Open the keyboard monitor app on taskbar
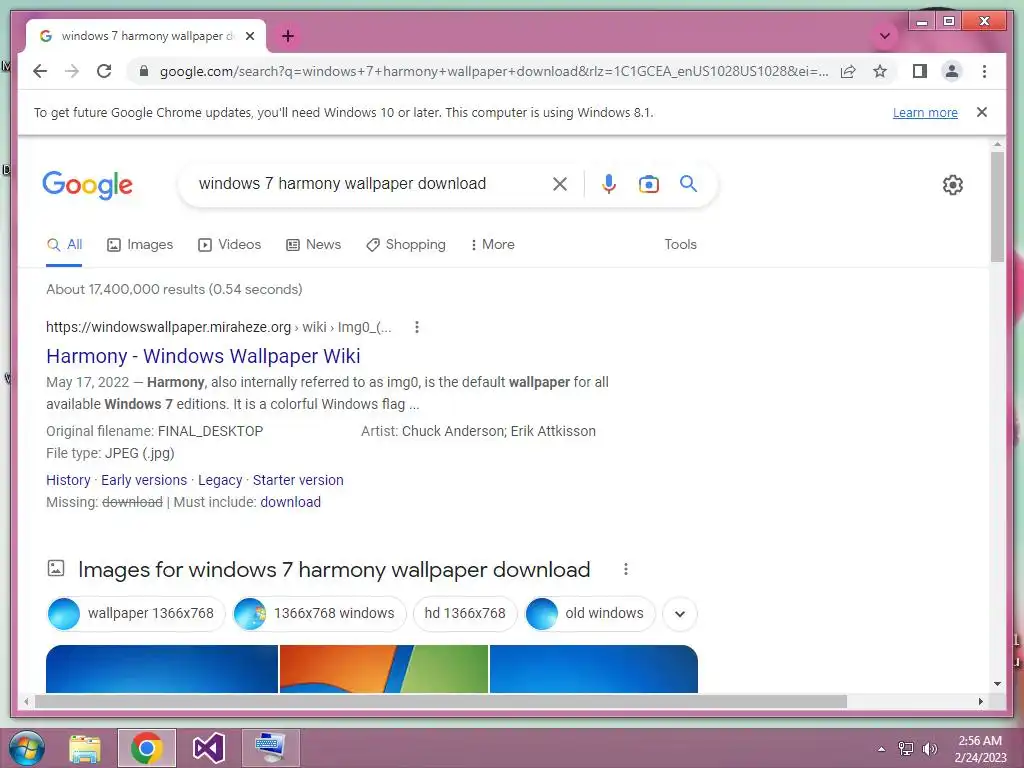 pyautogui.click(x=270, y=748)
